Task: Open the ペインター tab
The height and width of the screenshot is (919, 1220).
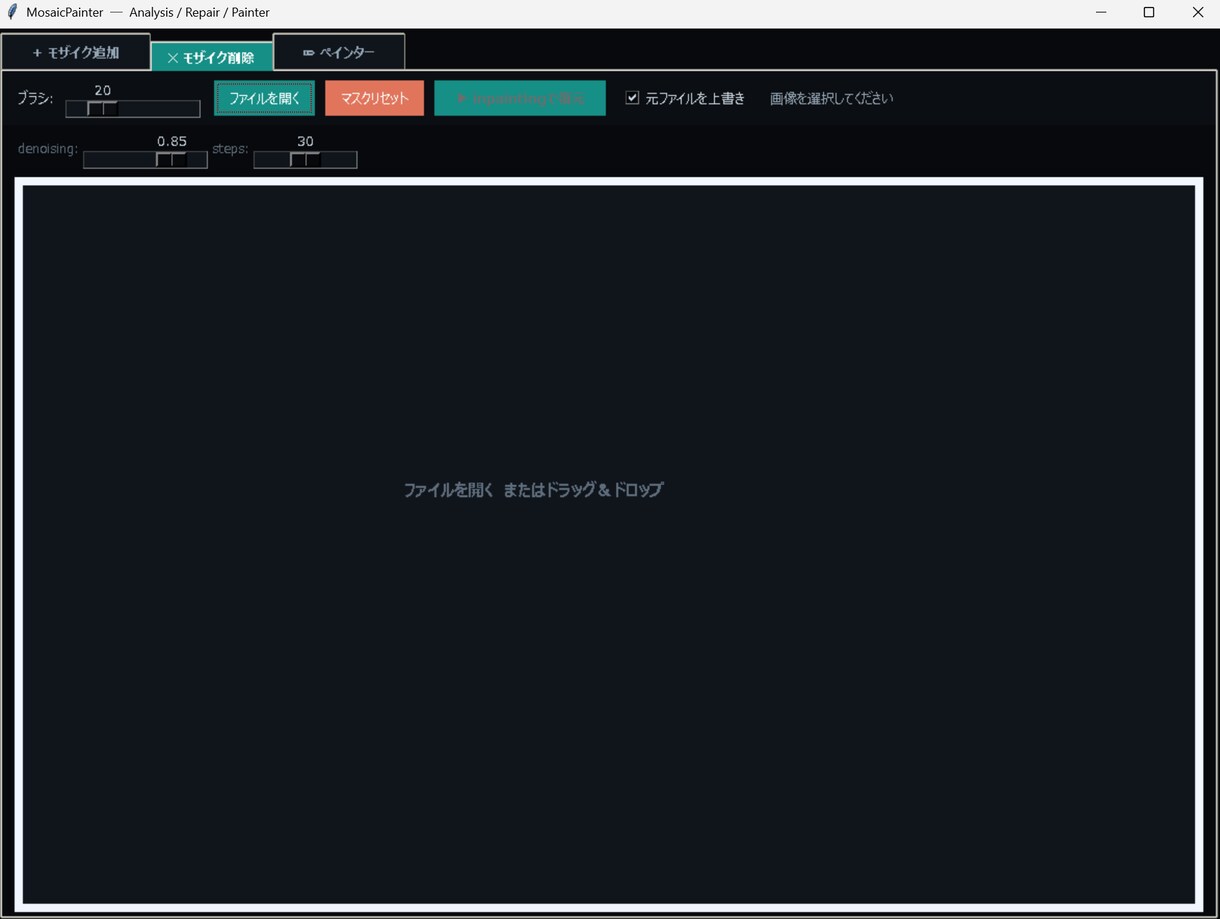Action: (x=339, y=52)
